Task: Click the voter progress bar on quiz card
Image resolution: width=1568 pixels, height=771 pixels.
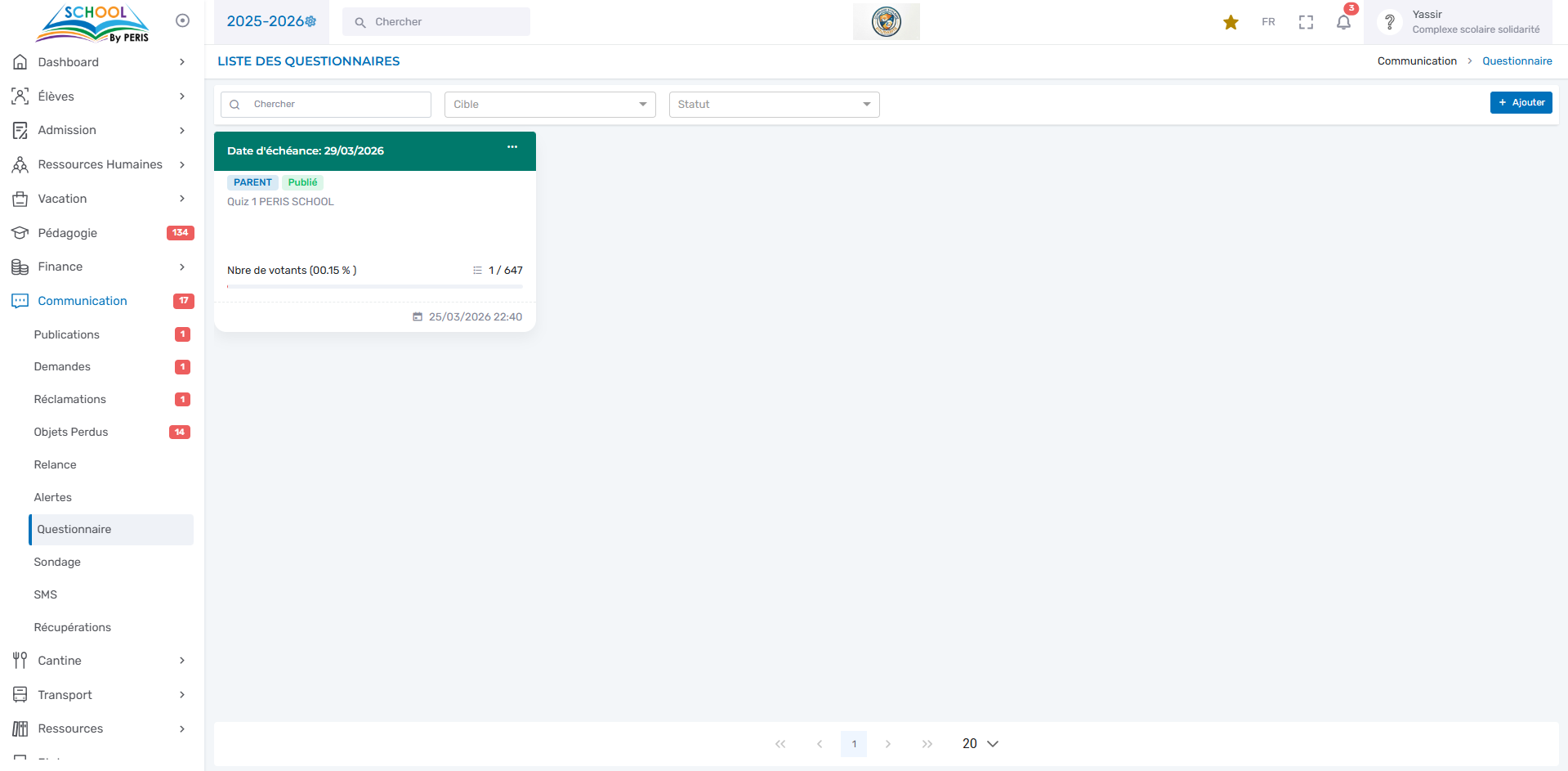Action: (x=374, y=286)
